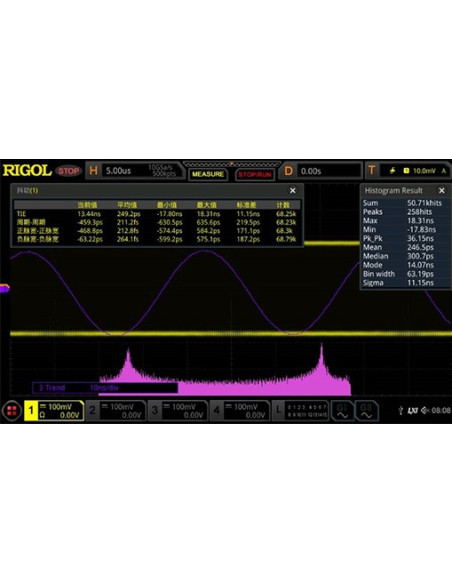Click the 68.25k TIE count
The width and height of the screenshot is (452, 584).
(x=286, y=214)
